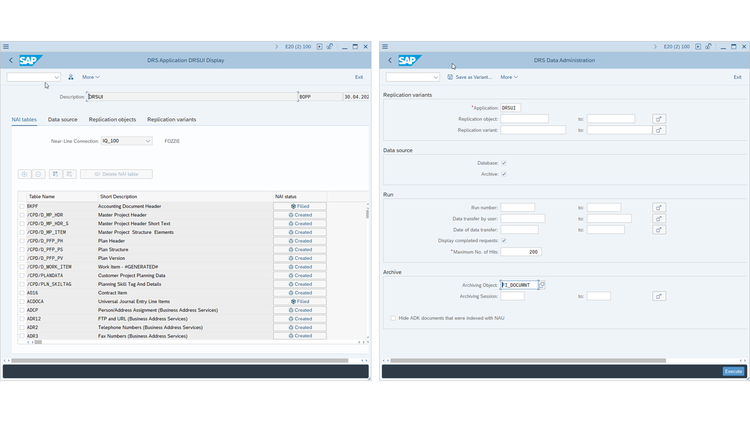Image resolution: width=750 pixels, height=422 pixels.
Task: Go back in DRS Data Administration window
Action: [x=390, y=60]
